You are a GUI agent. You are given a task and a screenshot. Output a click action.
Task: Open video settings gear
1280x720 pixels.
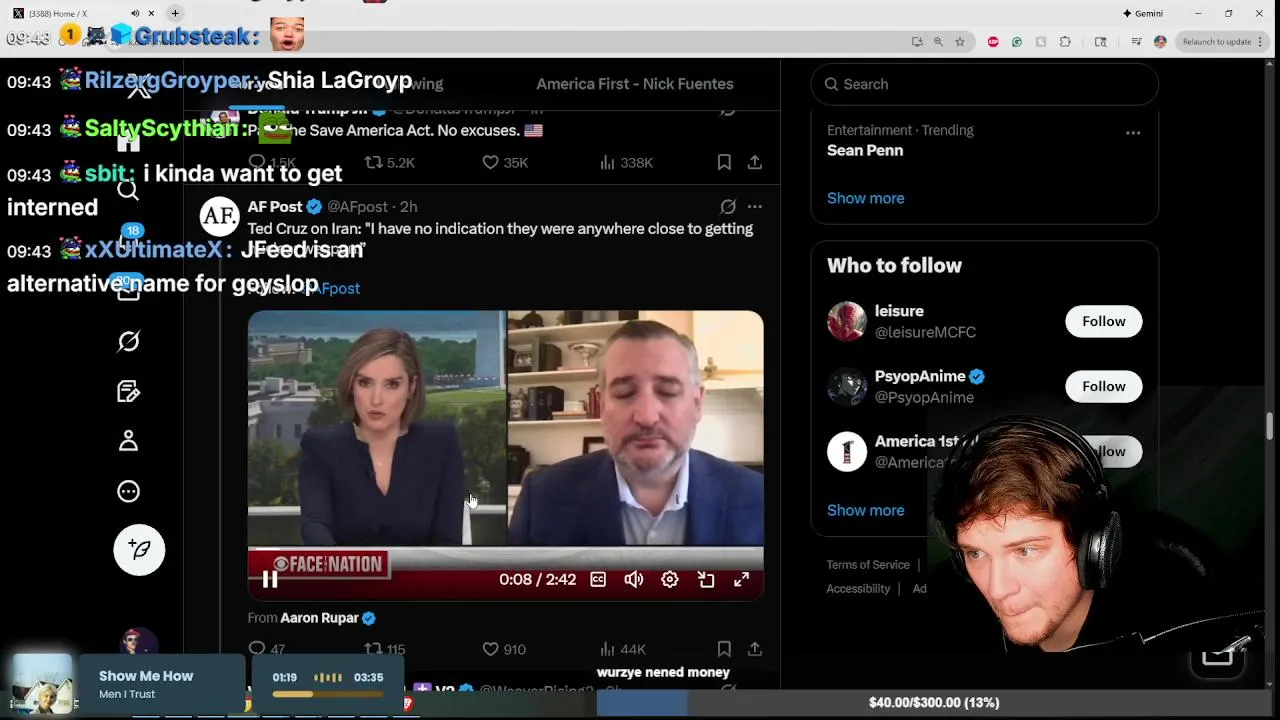pos(670,579)
